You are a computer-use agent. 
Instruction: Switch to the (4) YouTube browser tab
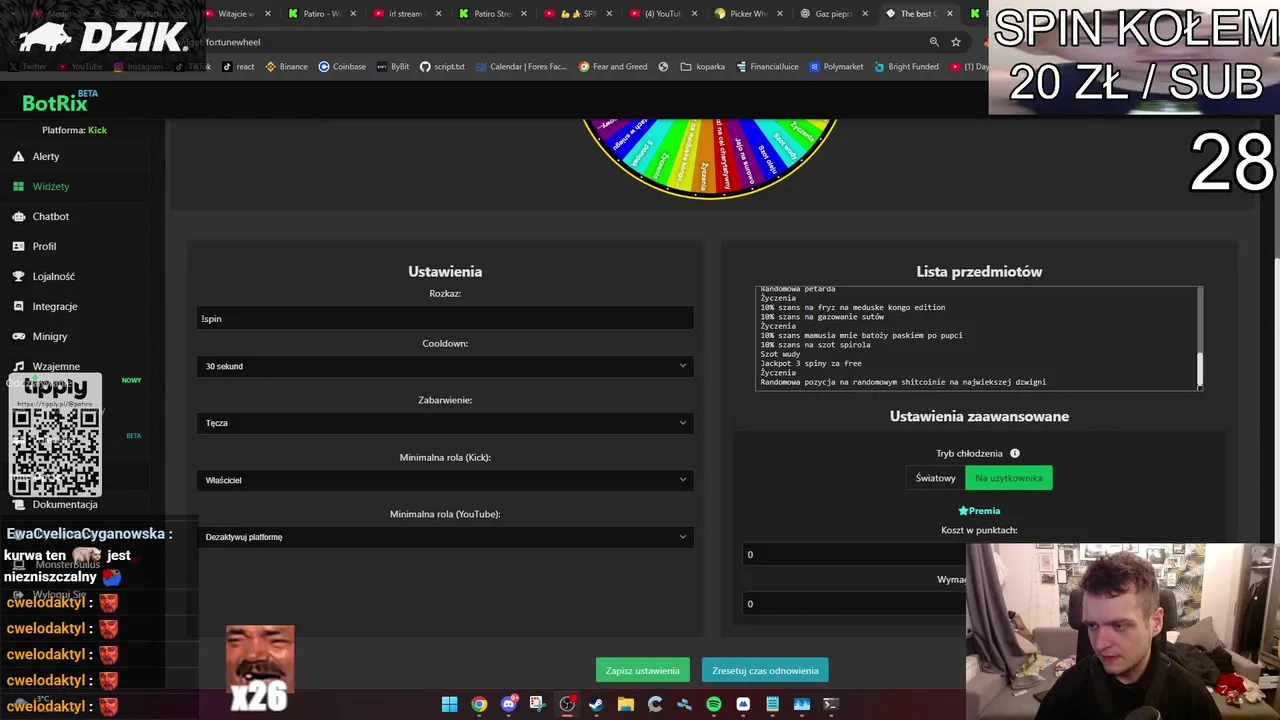[665, 14]
